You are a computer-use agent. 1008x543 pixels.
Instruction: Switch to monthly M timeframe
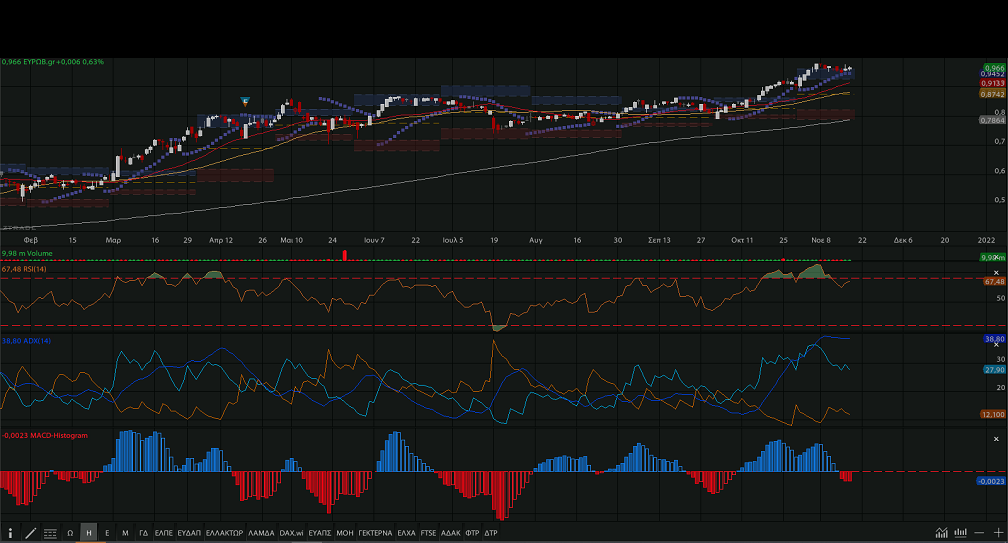click(x=125, y=533)
